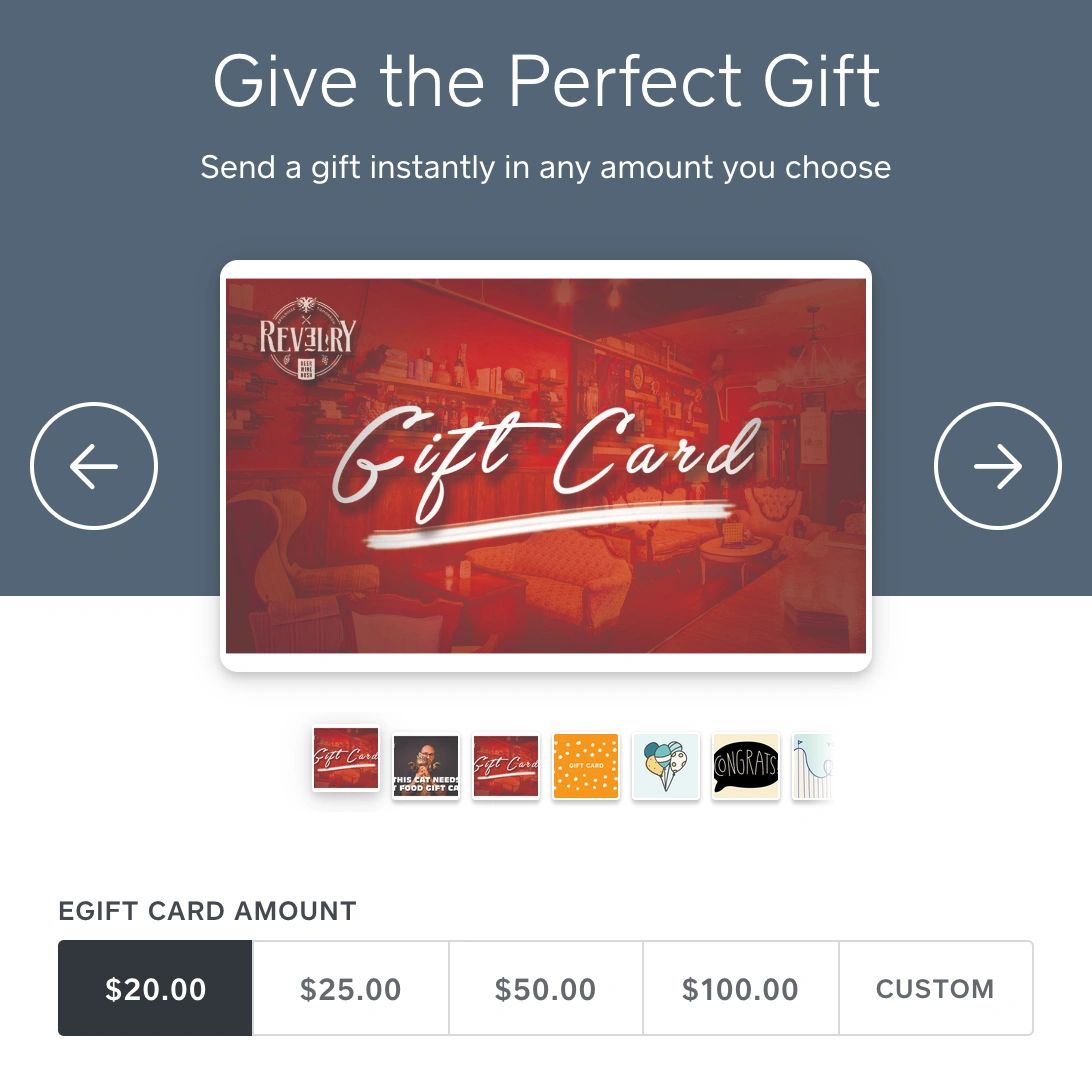Select the $20.00 eGift amount
This screenshot has height=1084, width=1092.
[x=155, y=988]
